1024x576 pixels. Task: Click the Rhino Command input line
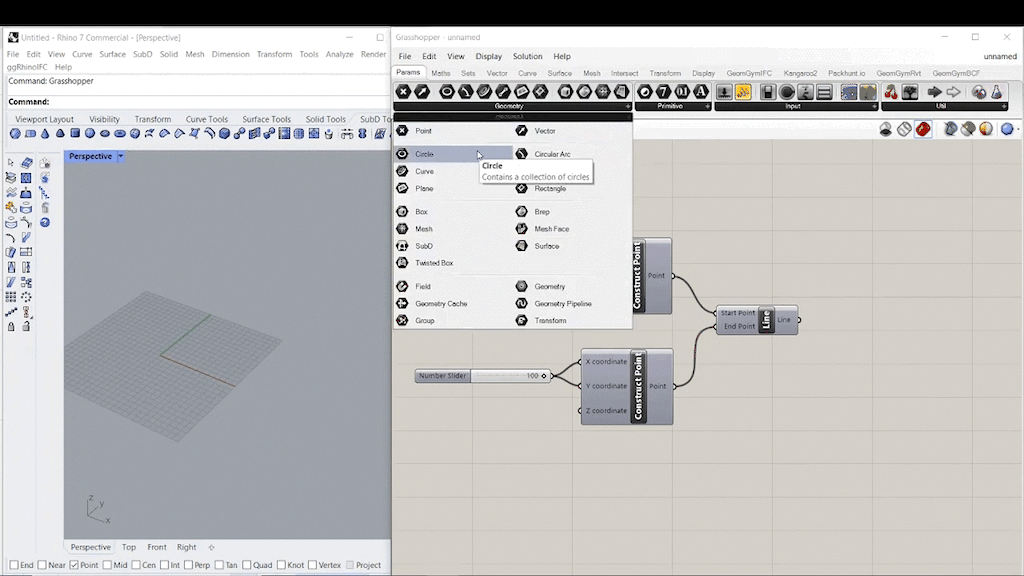point(200,102)
